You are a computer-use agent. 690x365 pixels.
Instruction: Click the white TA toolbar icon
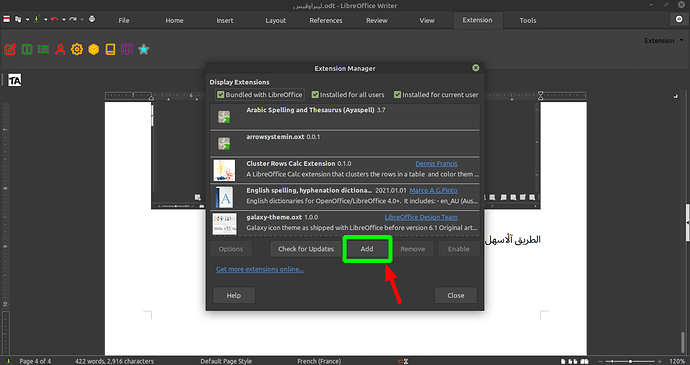[15, 81]
